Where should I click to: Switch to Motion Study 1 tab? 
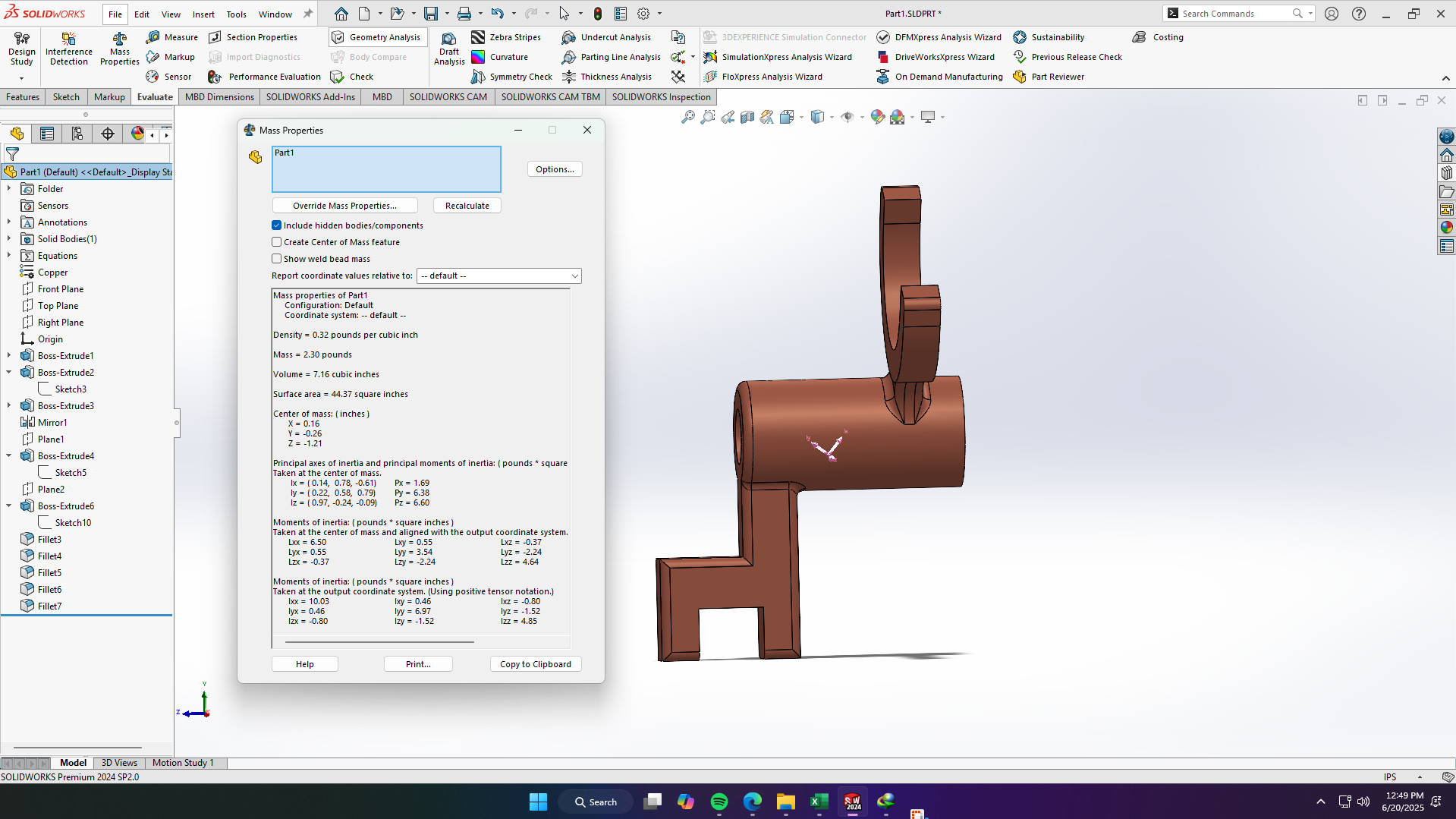point(183,763)
